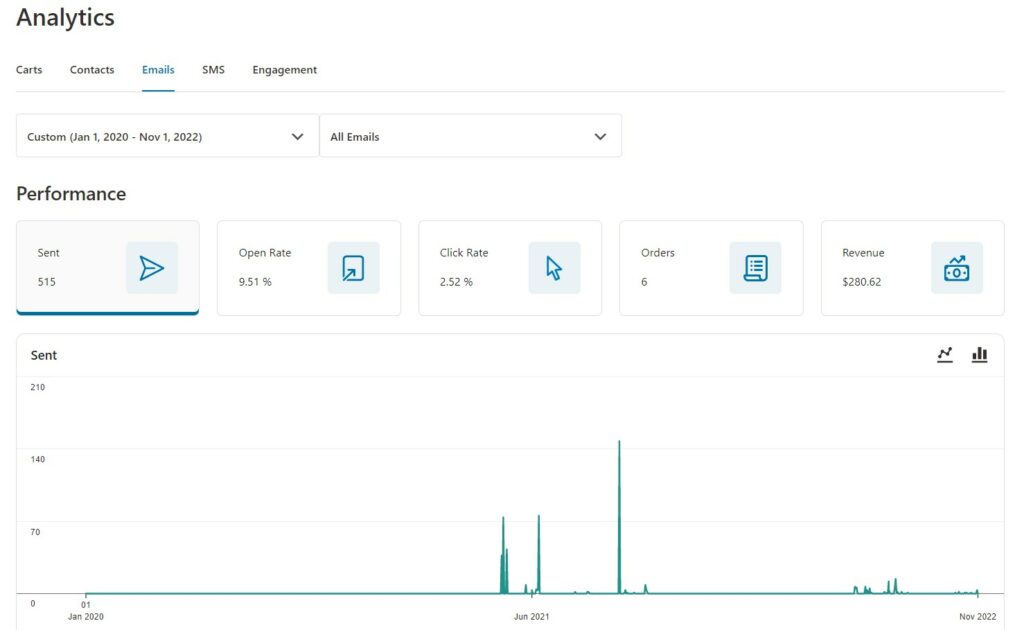Image resolution: width=1024 pixels, height=630 pixels.
Task: Click the orders count value 6
Action: click(x=644, y=282)
